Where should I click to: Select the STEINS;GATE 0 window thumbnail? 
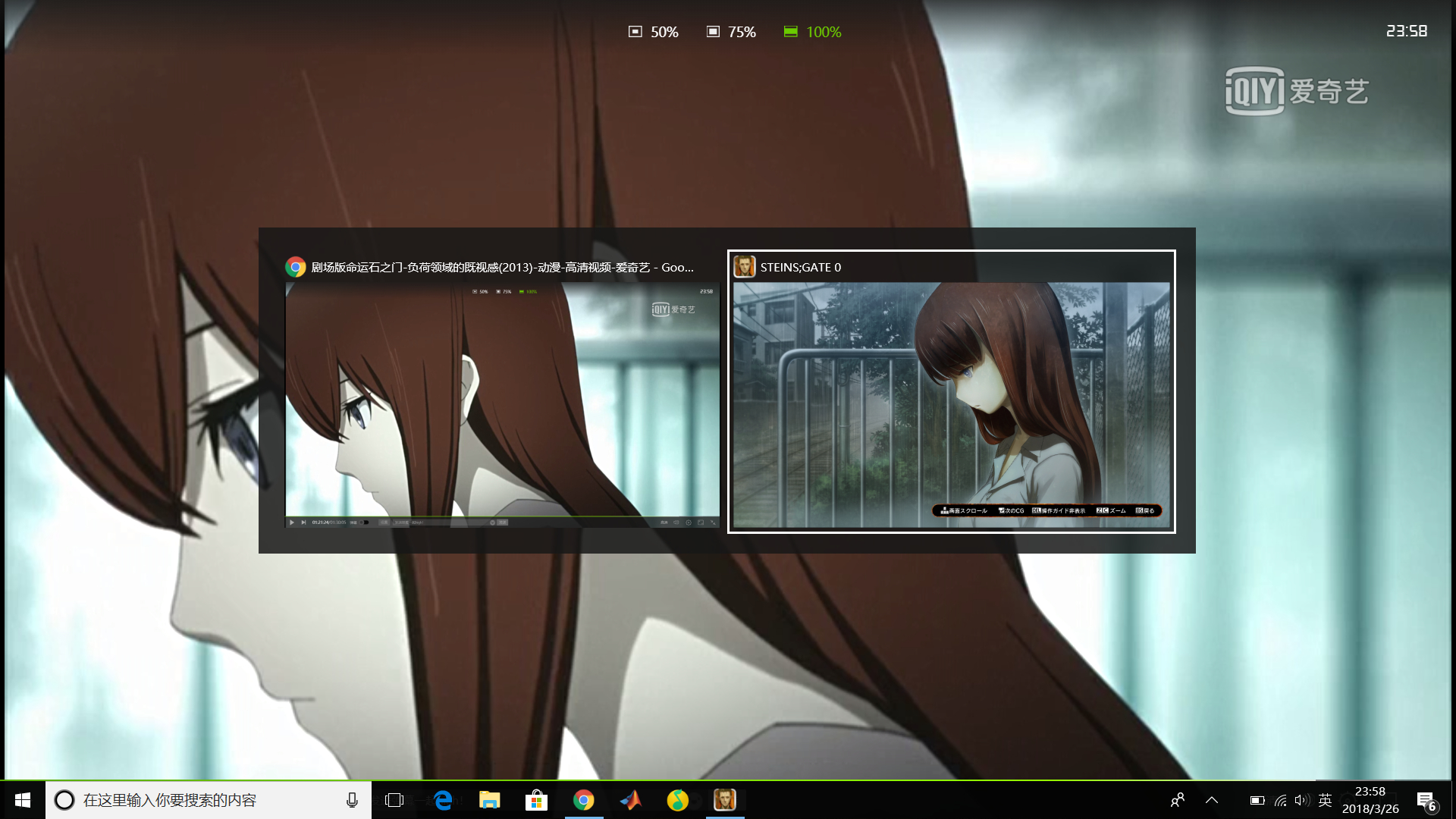pos(952,405)
